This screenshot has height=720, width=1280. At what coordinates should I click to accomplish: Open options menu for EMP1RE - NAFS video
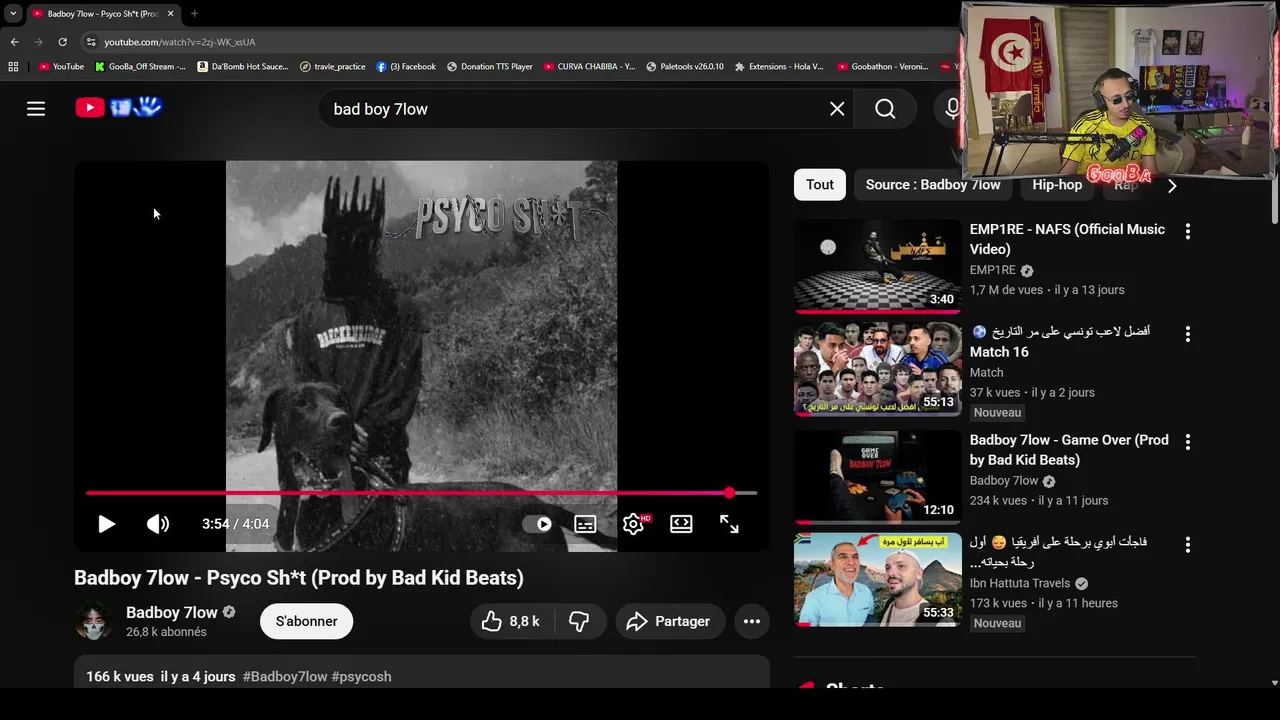pyautogui.click(x=1188, y=231)
